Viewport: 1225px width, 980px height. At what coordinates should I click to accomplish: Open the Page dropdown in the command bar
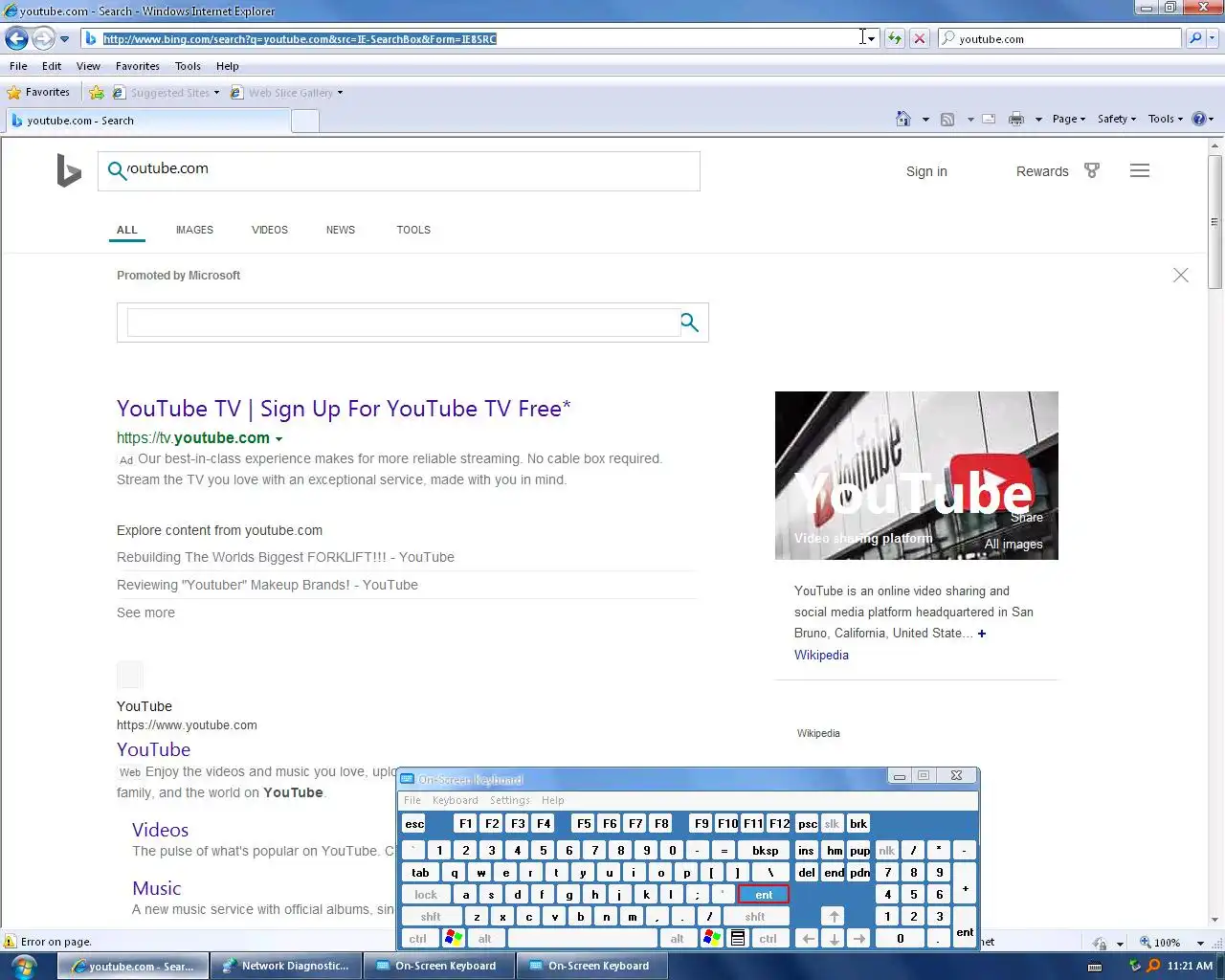1068,119
